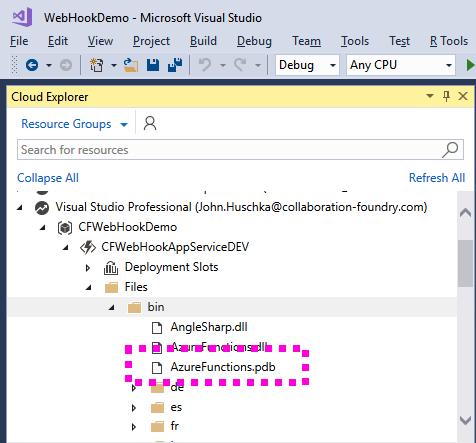
Task: Navigate backward with the back arrow button
Action: [32, 65]
